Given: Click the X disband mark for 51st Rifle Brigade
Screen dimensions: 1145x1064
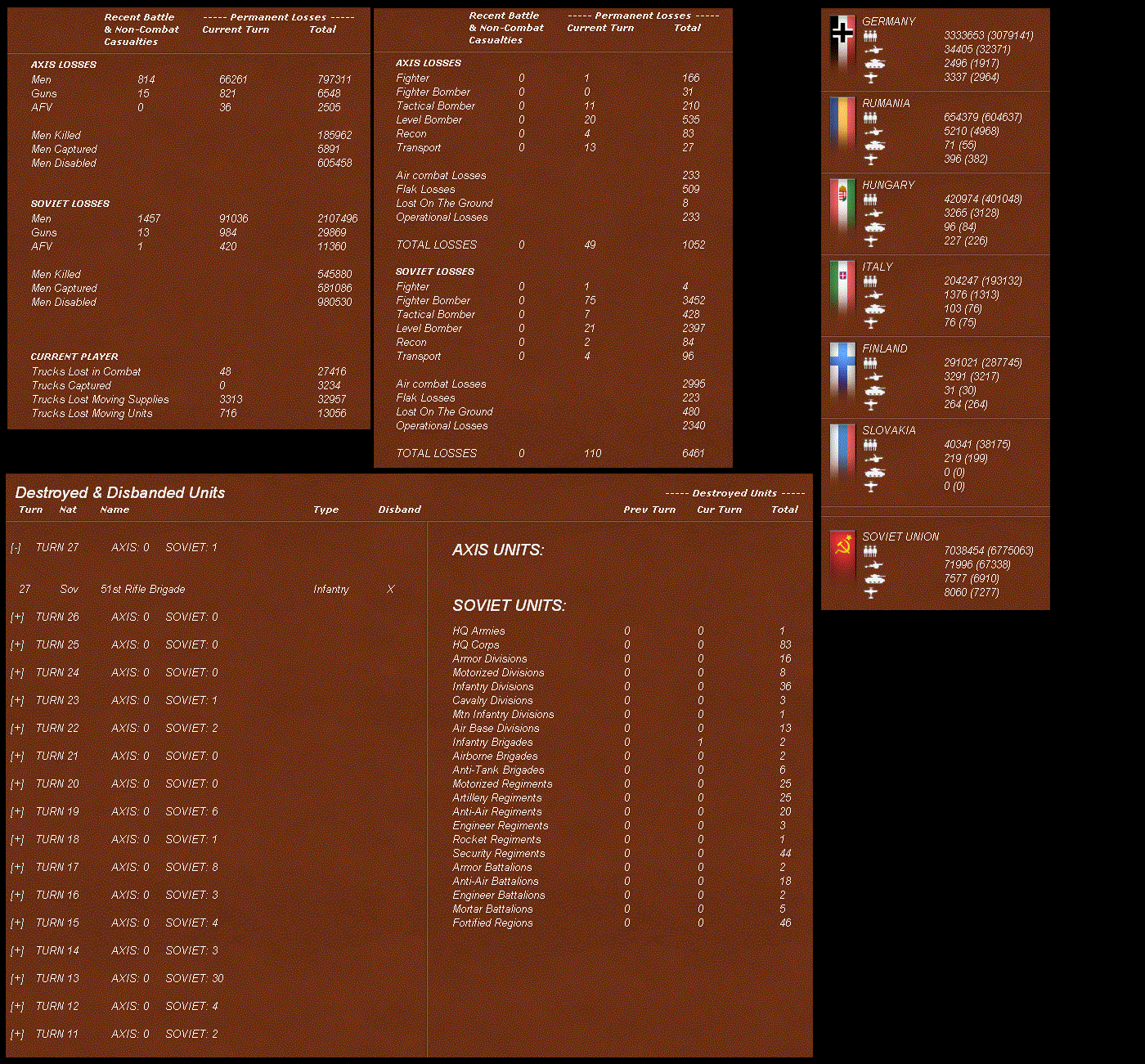Looking at the screenshot, I should coord(390,590).
